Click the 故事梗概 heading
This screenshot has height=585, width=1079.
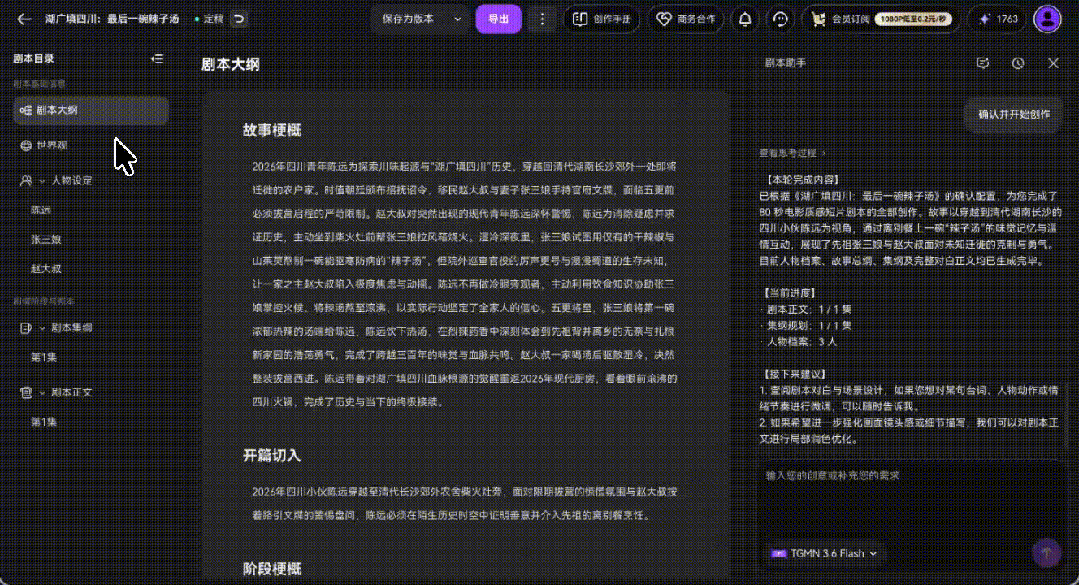[272, 131]
